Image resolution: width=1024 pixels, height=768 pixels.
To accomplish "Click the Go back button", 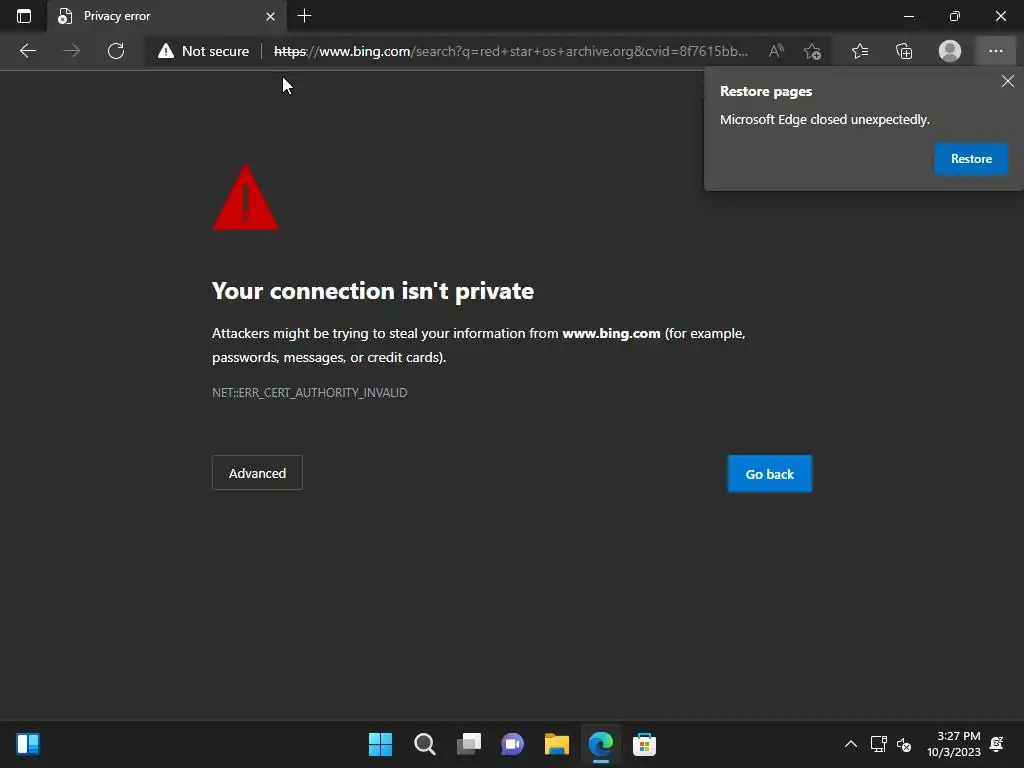I will [x=770, y=473].
